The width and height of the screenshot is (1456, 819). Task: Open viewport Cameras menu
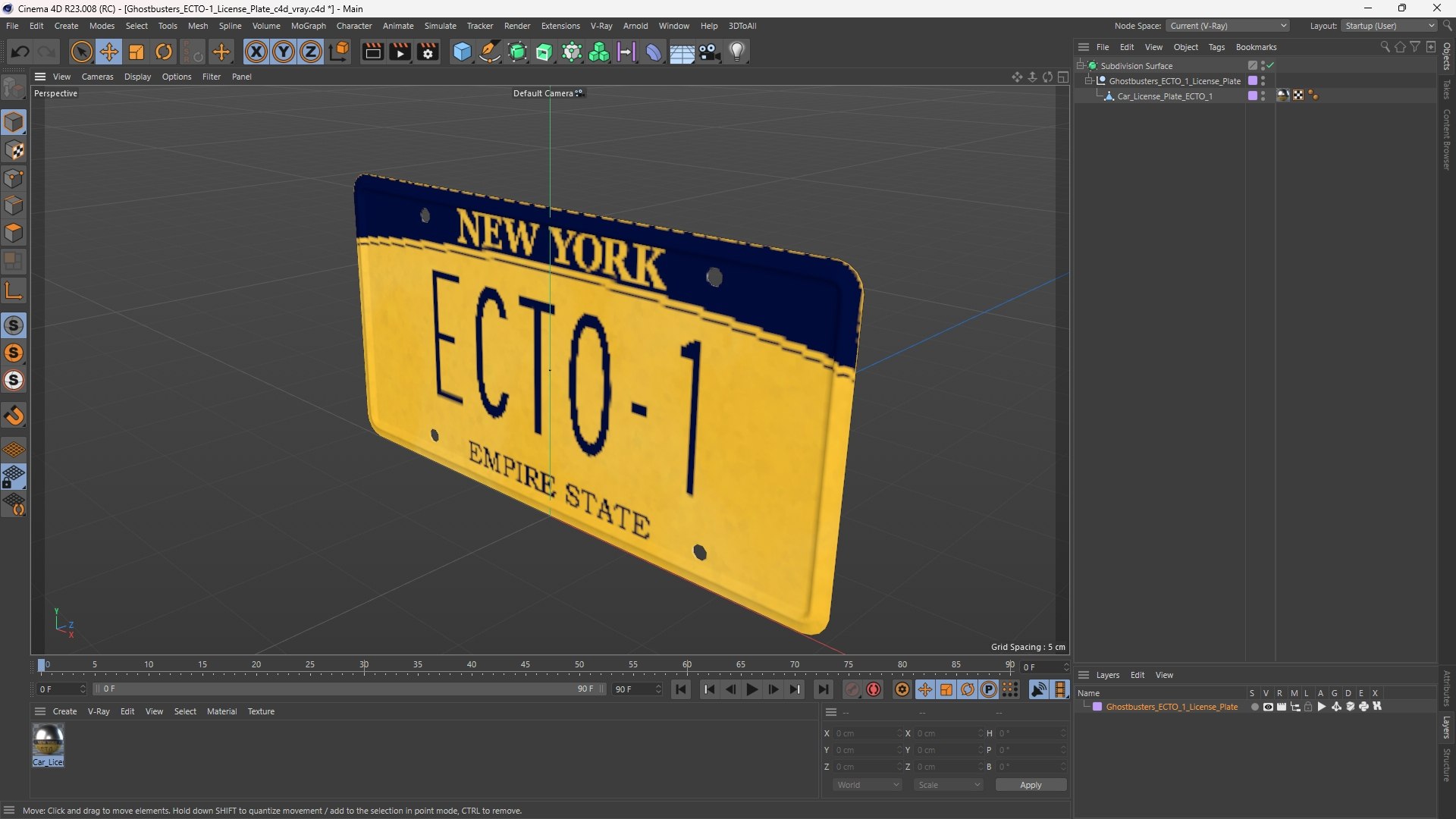pyautogui.click(x=97, y=77)
